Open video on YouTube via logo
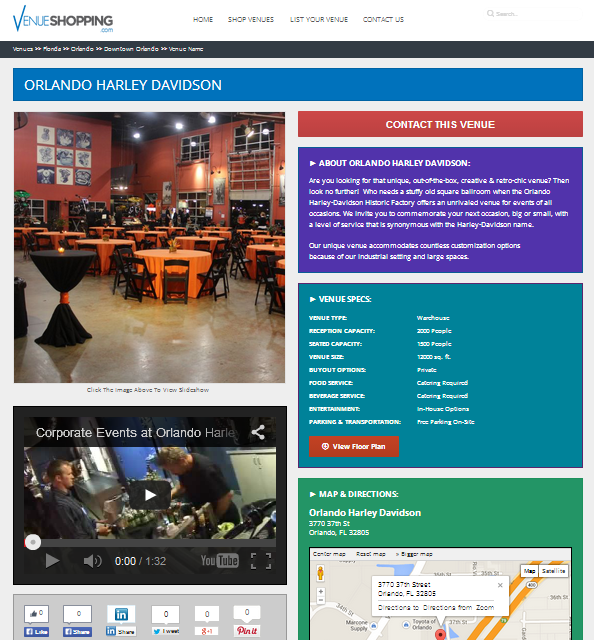Viewport: 594px width, 640px height. point(220,560)
